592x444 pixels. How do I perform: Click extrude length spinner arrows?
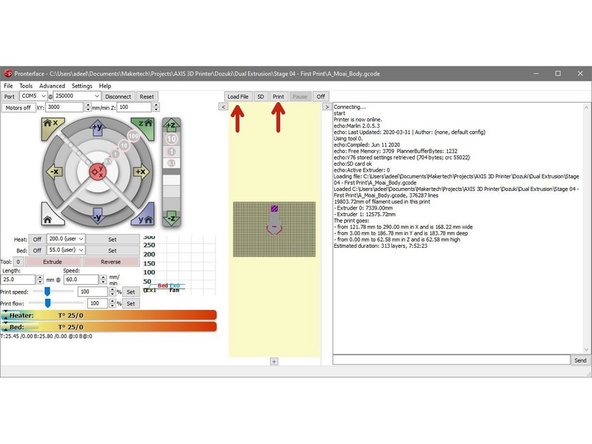tap(40, 279)
